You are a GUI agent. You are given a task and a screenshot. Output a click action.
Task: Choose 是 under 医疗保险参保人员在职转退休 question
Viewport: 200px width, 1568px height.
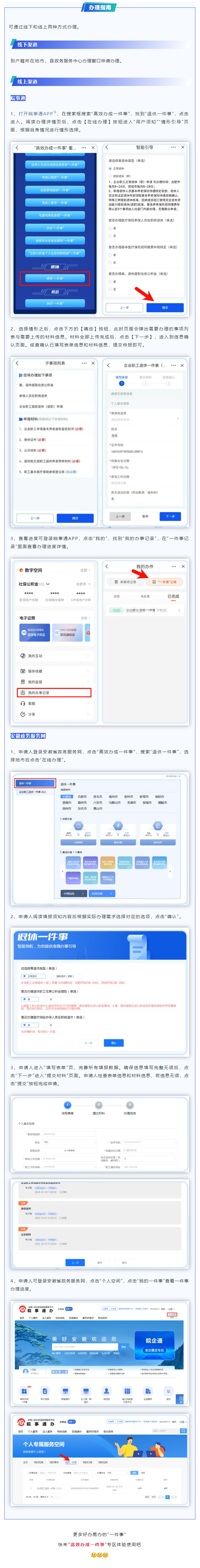click(110, 228)
